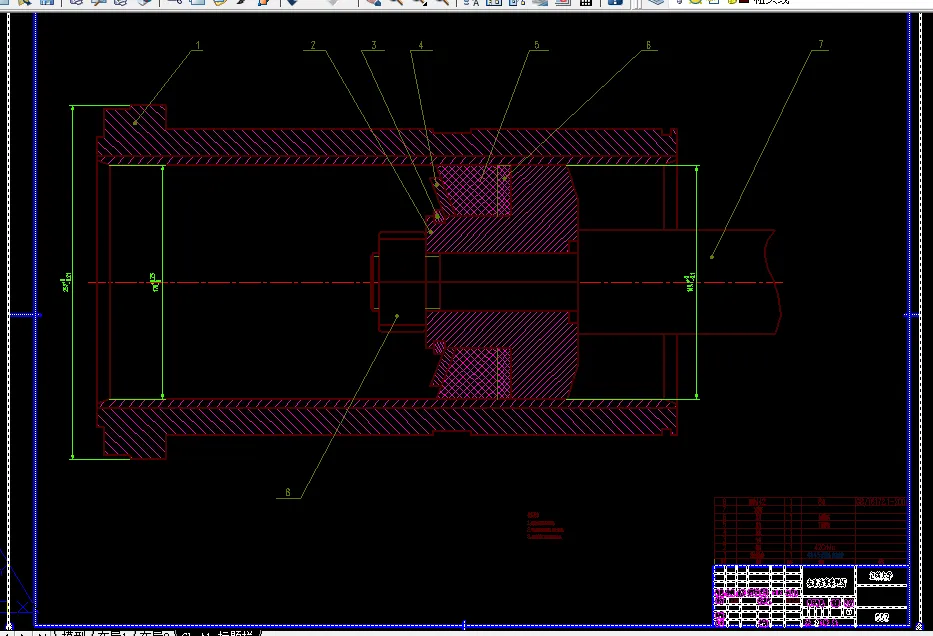933x636 pixels.
Task: Select part callout number 4
Action: (x=421, y=45)
